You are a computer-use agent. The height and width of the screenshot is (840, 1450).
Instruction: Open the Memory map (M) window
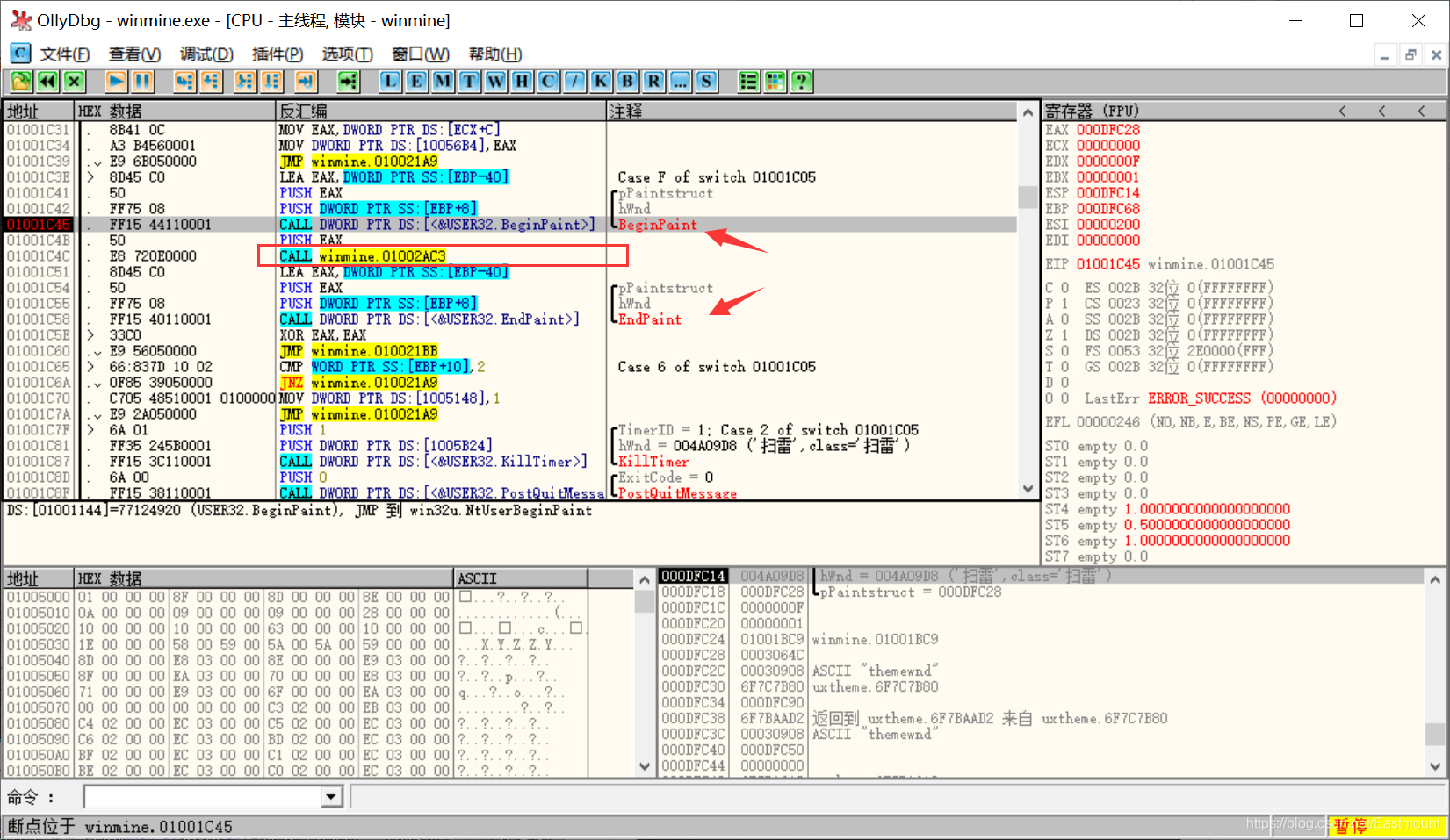coord(443,82)
